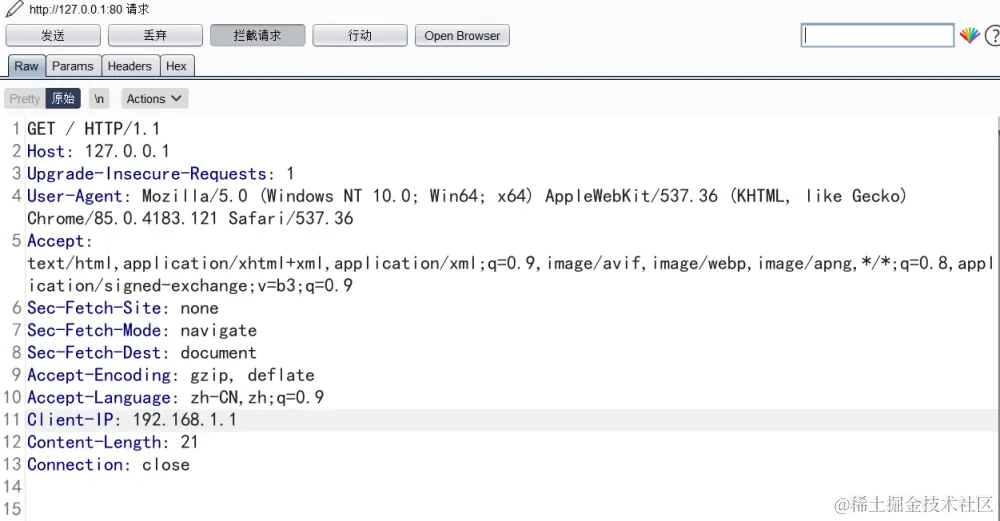Image resolution: width=1000 pixels, height=521 pixels.
Task: Open the 行动 (Action) menu button
Action: click(360, 36)
